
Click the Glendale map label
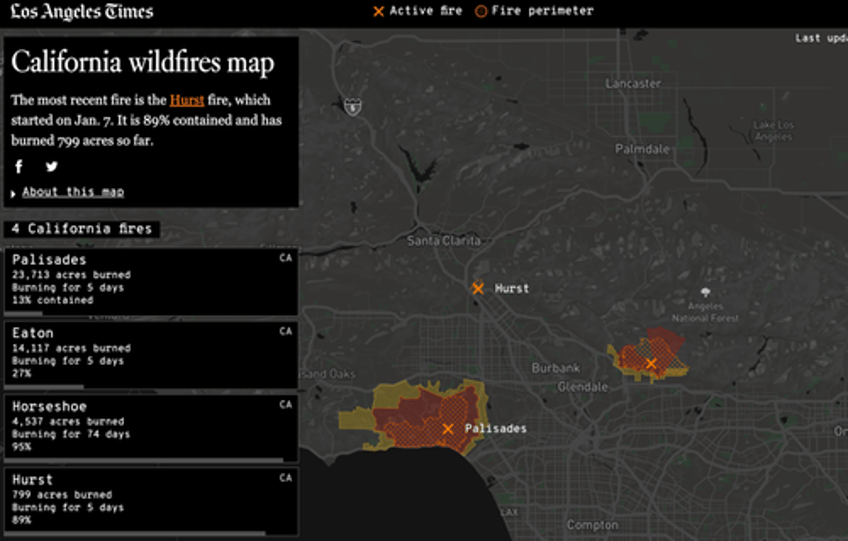click(582, 386)
